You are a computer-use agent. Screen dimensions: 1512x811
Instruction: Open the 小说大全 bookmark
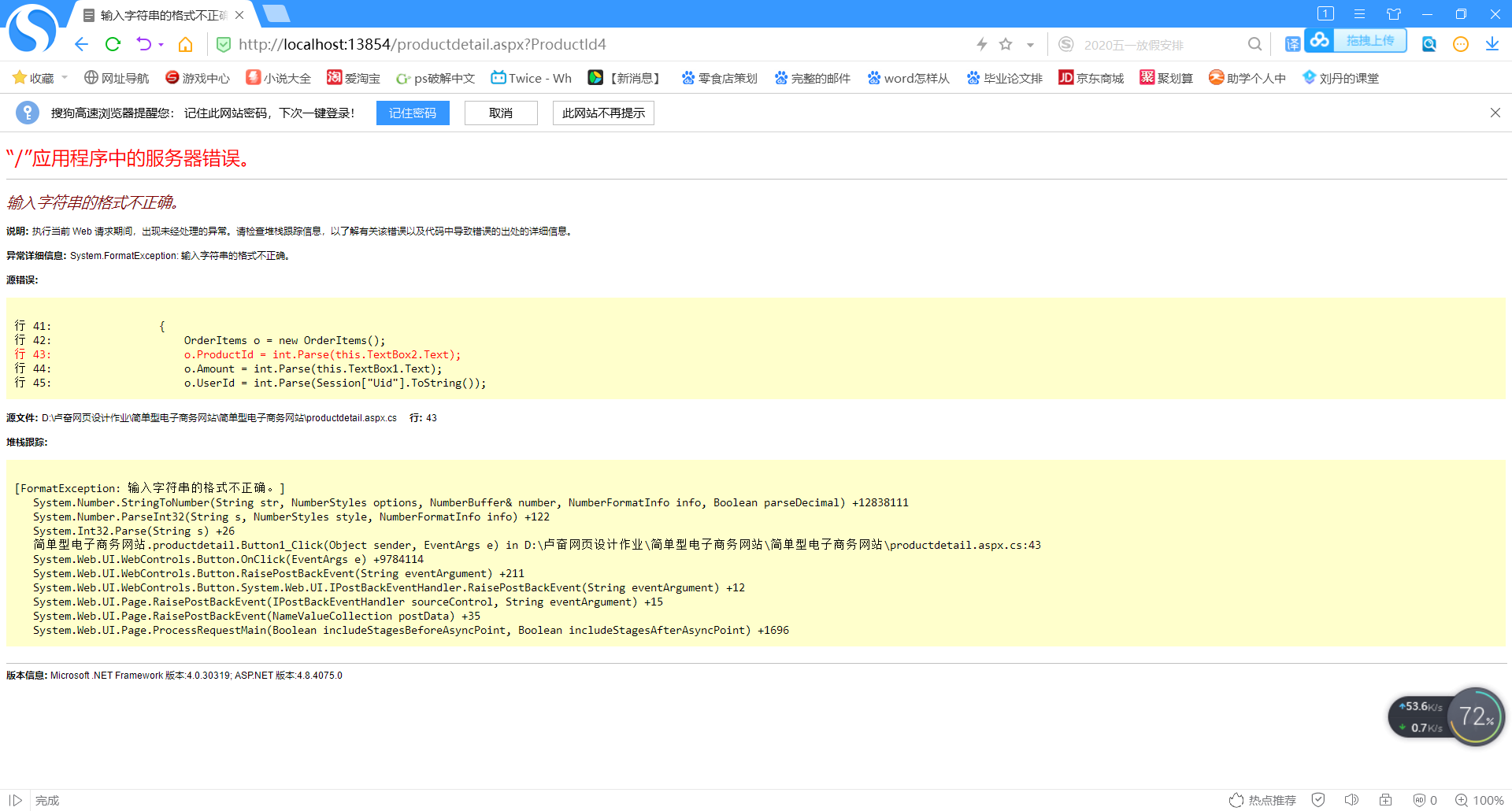(x=279, y=78)
